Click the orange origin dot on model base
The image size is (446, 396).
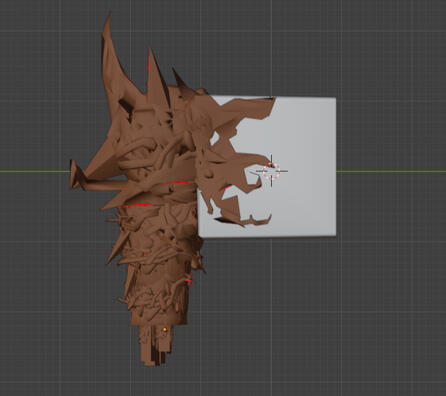point(165,329)
